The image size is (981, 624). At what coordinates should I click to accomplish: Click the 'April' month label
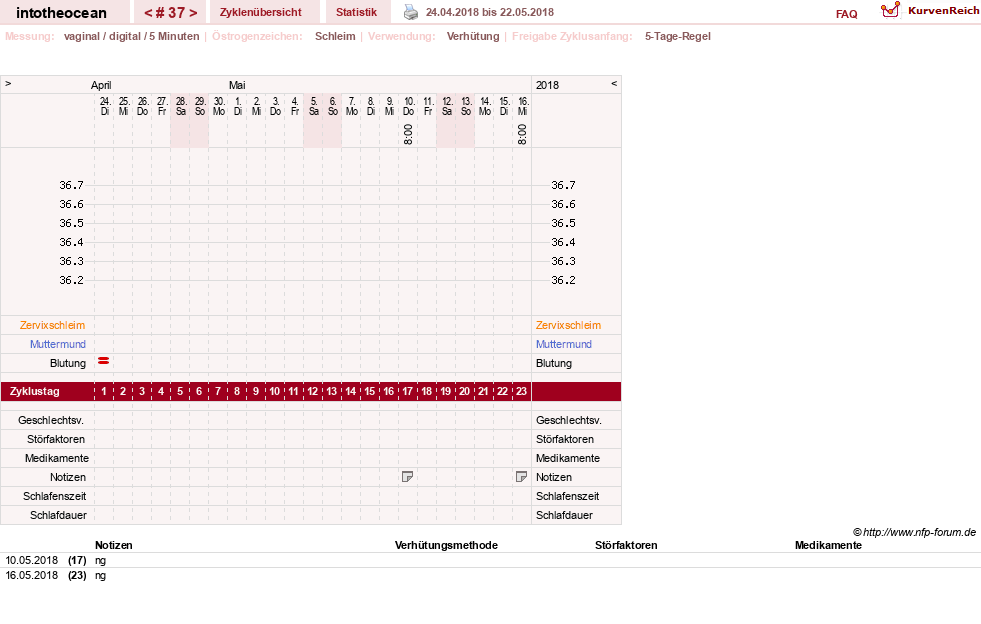pos(101,85)
